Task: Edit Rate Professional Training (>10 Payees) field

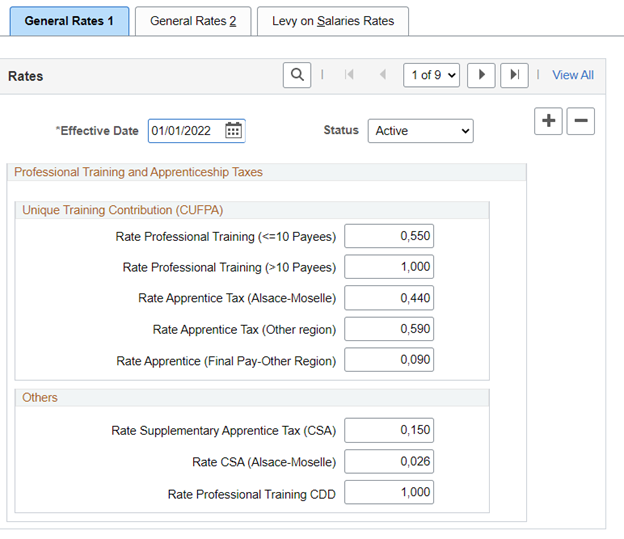Action: pos(389,267)
